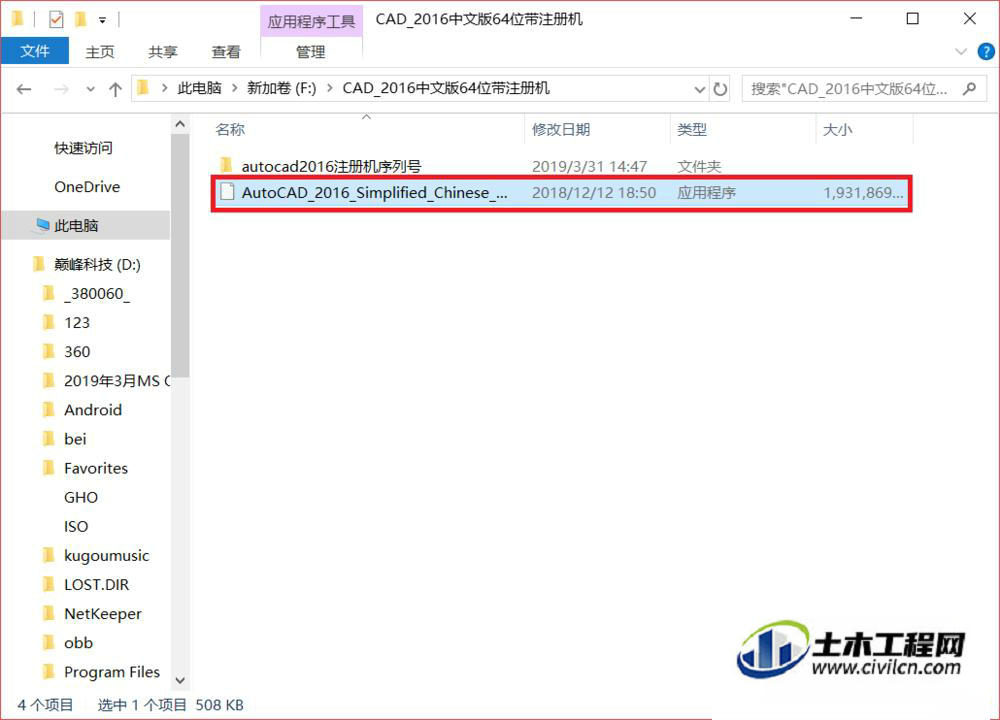1000x720 pixels.
Task: Open the address bar history dropdown
Action: [700, 89]
